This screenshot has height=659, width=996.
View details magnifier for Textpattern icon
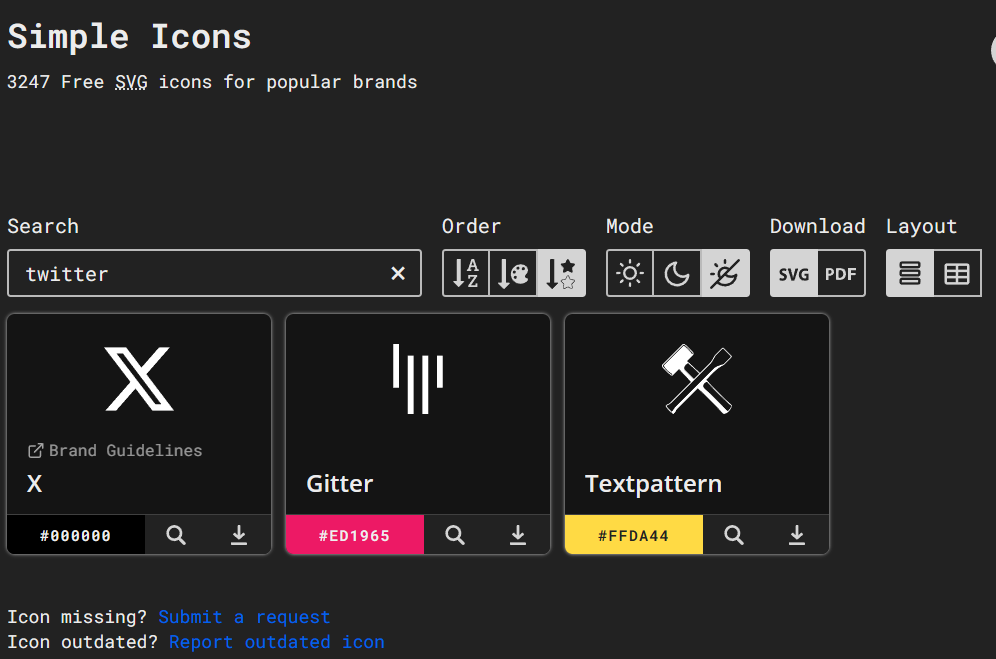pos(734,535)
